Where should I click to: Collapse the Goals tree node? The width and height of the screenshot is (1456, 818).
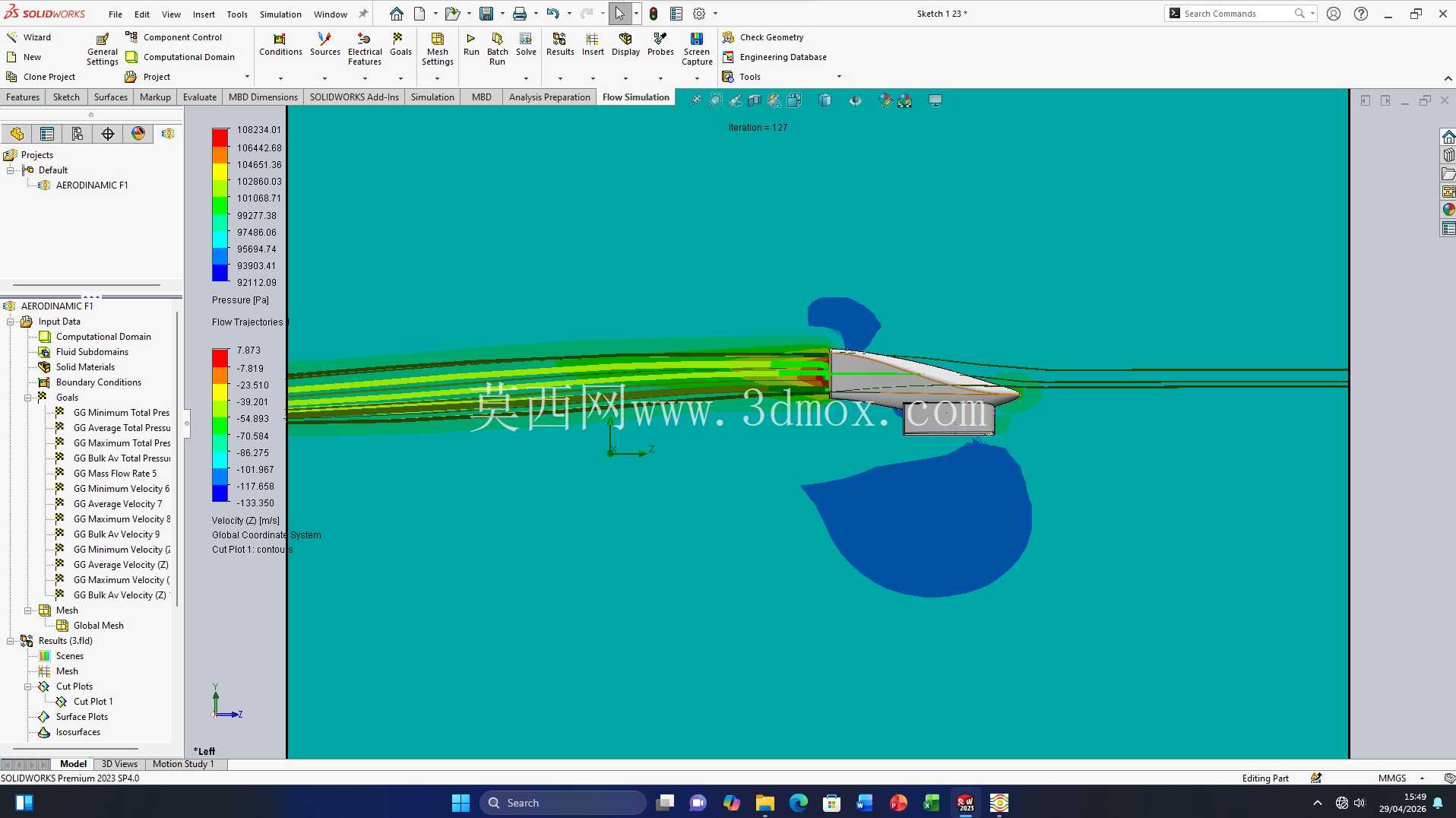28,398
